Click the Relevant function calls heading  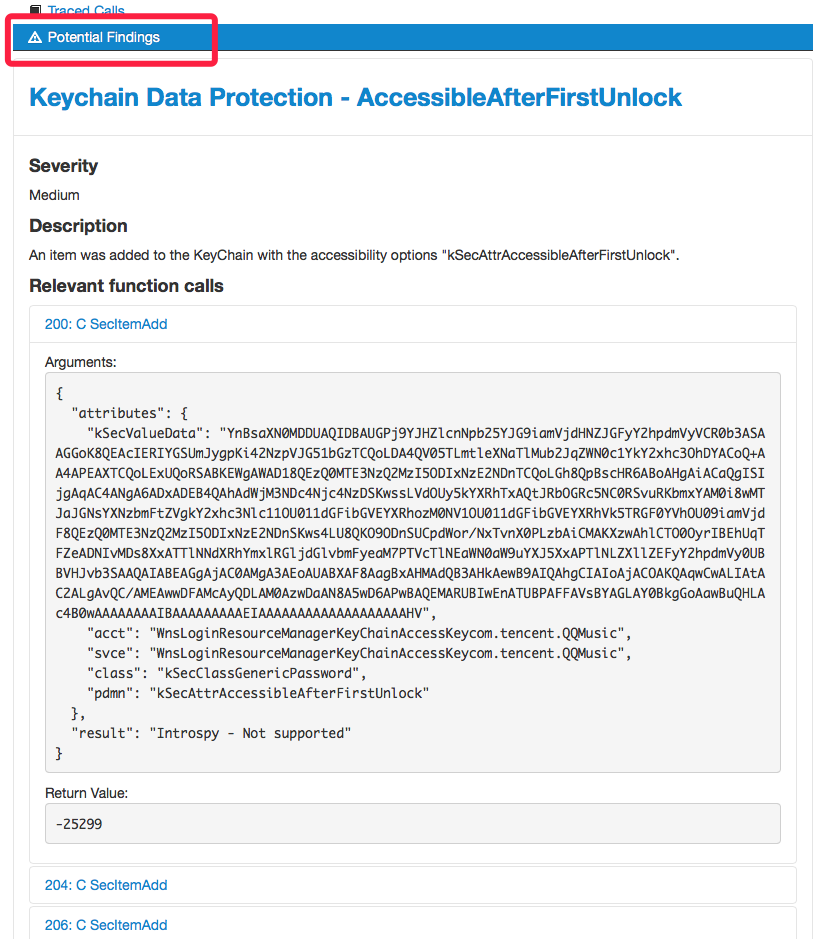126,286
